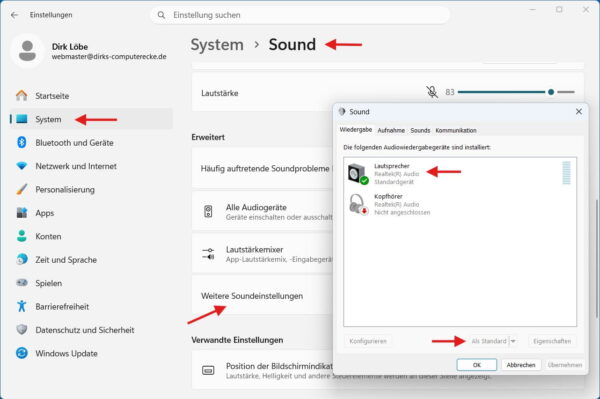Click the Sound dialog title speaker icon
600x399 pixels.
click(x=342, y=111)
